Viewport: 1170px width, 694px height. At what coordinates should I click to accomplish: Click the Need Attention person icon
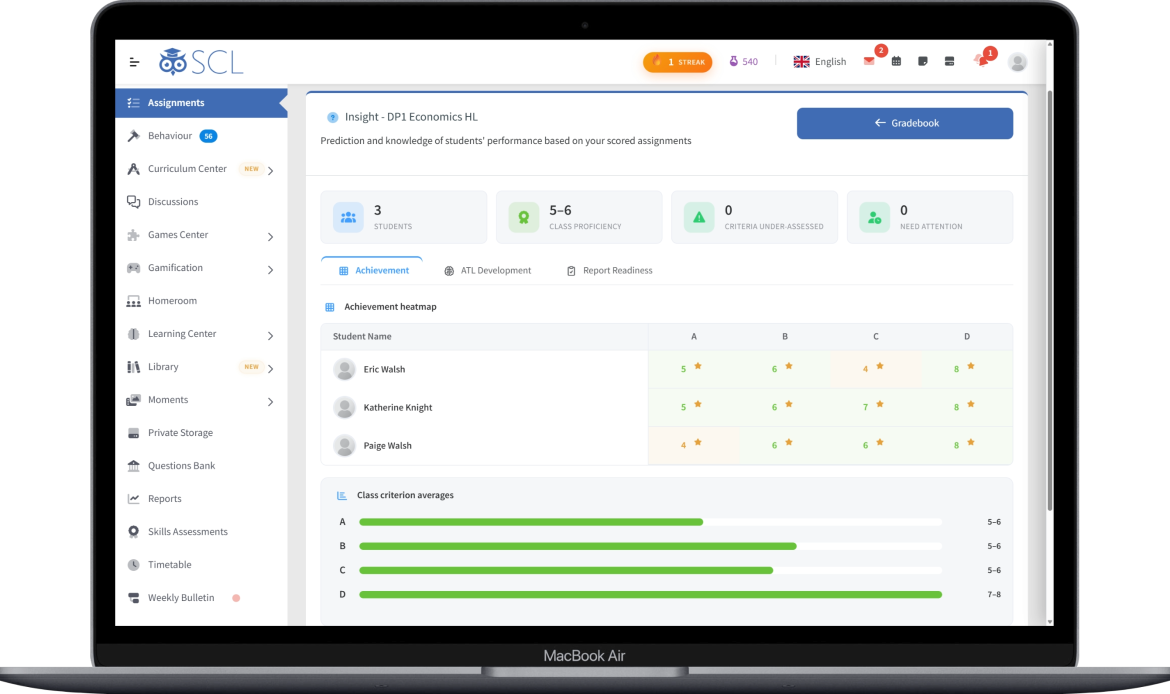coord(875,217)
